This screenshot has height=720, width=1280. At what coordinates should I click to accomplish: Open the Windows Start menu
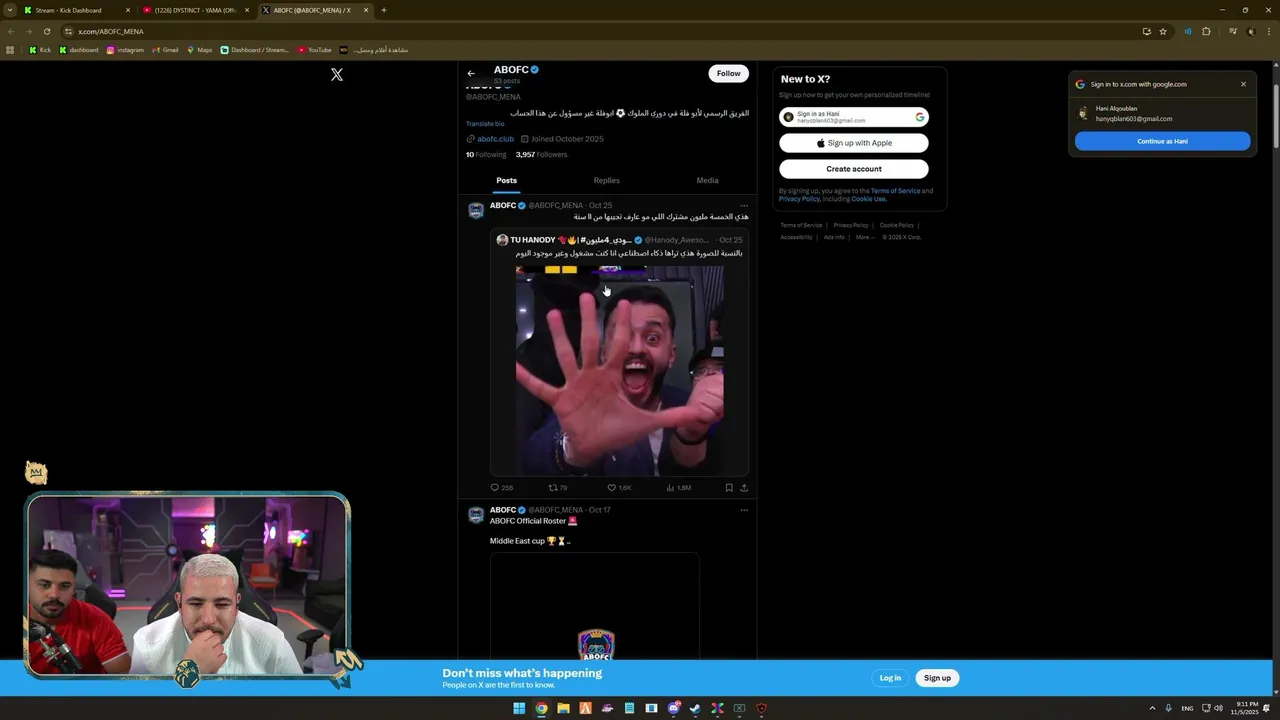[x=519, y=708]
